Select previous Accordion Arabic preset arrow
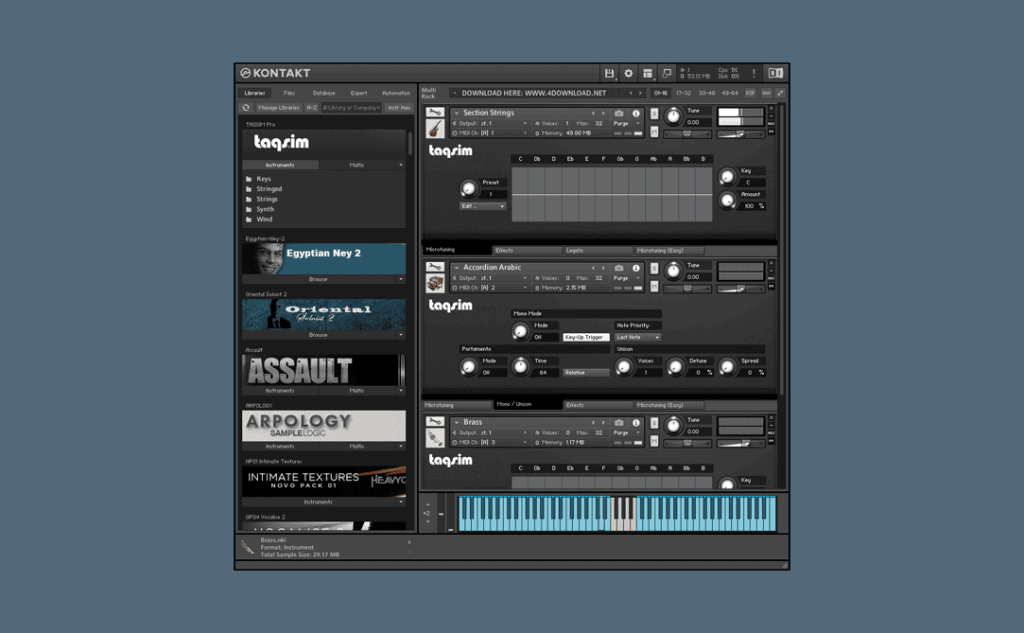This screenshot has height=633, width=1024. [x=593, y=268]
